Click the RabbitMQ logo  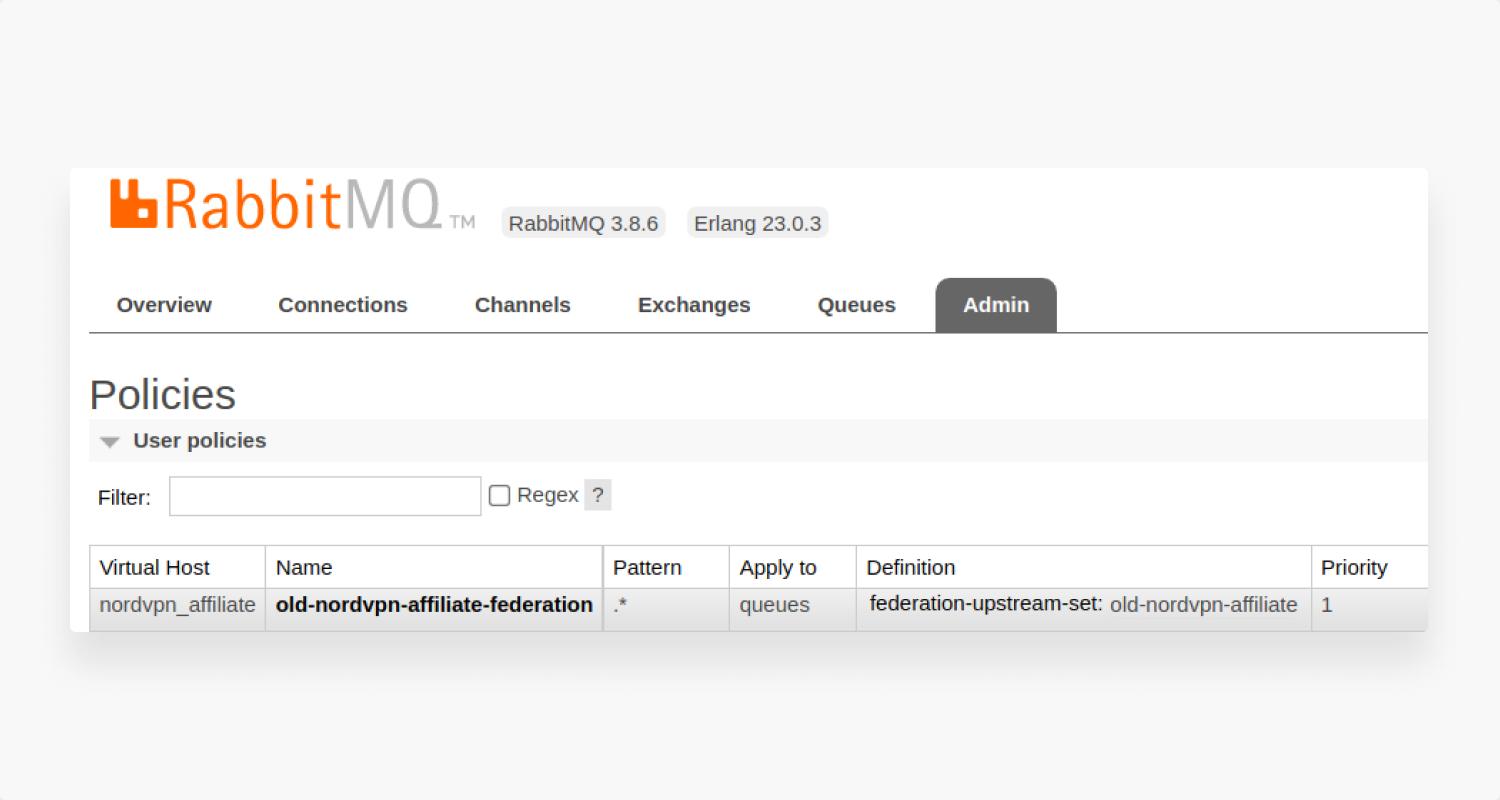[292, 205]
